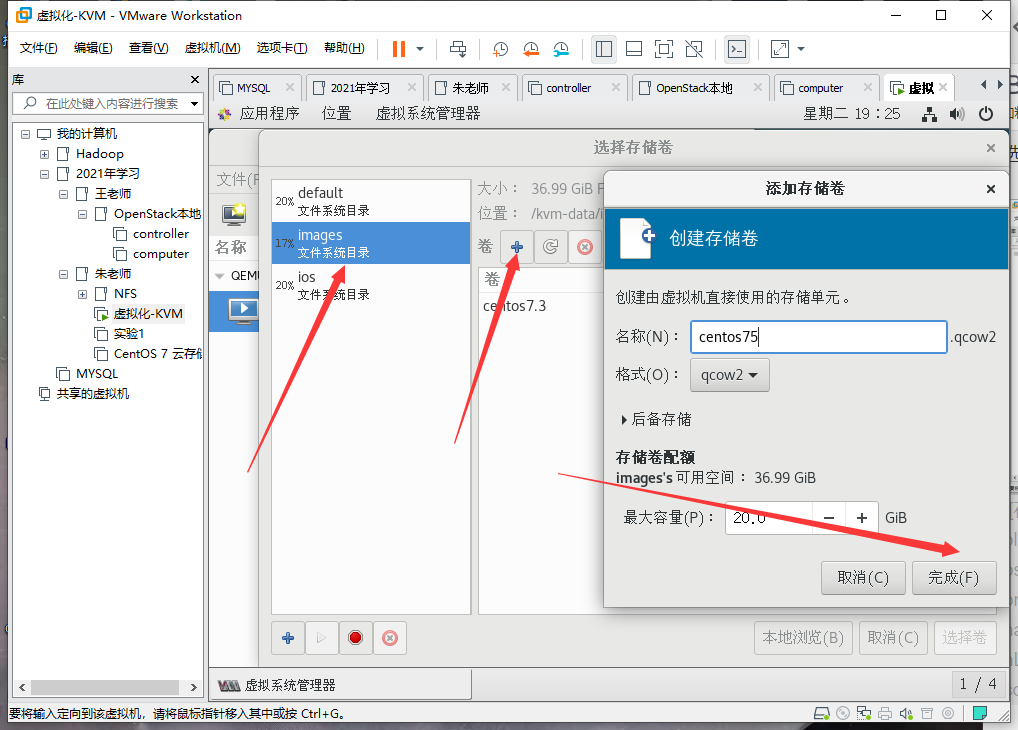Click the VMware pause virtual machine icon
Image resolution: width=1018 pixels, height=730 pixels.
[399, 49]
